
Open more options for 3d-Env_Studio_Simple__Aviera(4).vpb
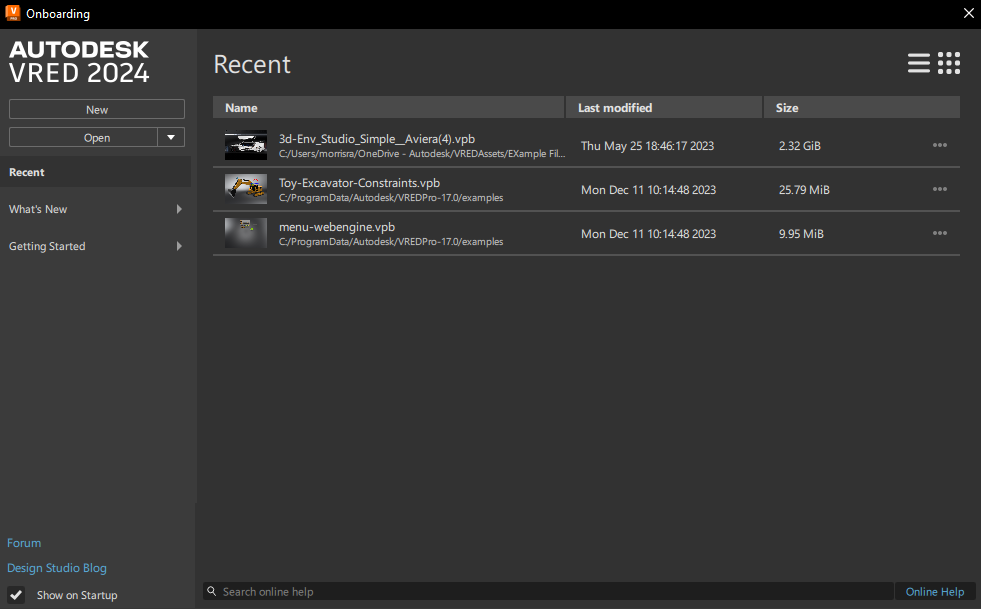point(939,145)
